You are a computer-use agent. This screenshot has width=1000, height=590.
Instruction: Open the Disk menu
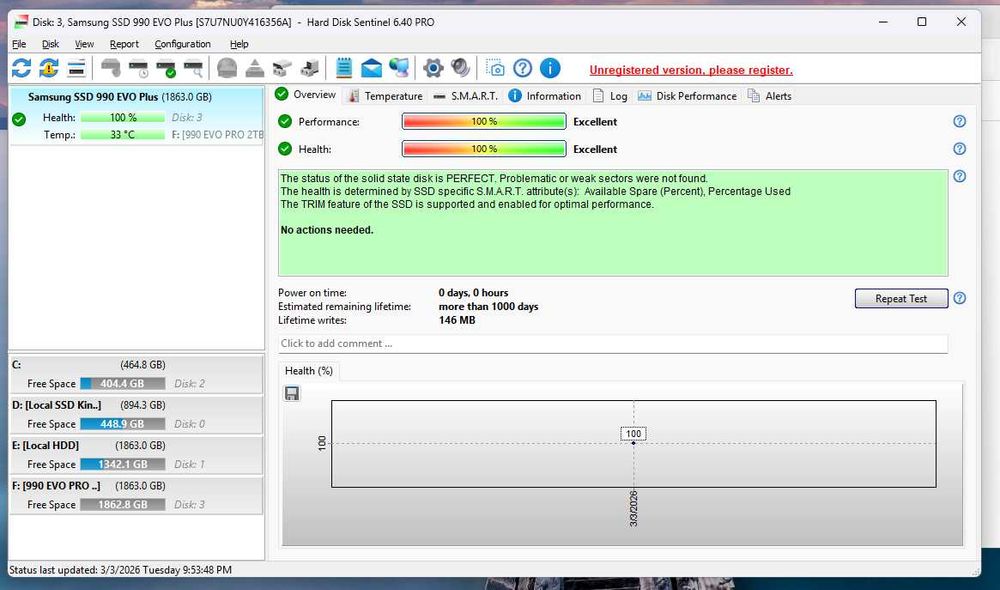click(50, 44)
